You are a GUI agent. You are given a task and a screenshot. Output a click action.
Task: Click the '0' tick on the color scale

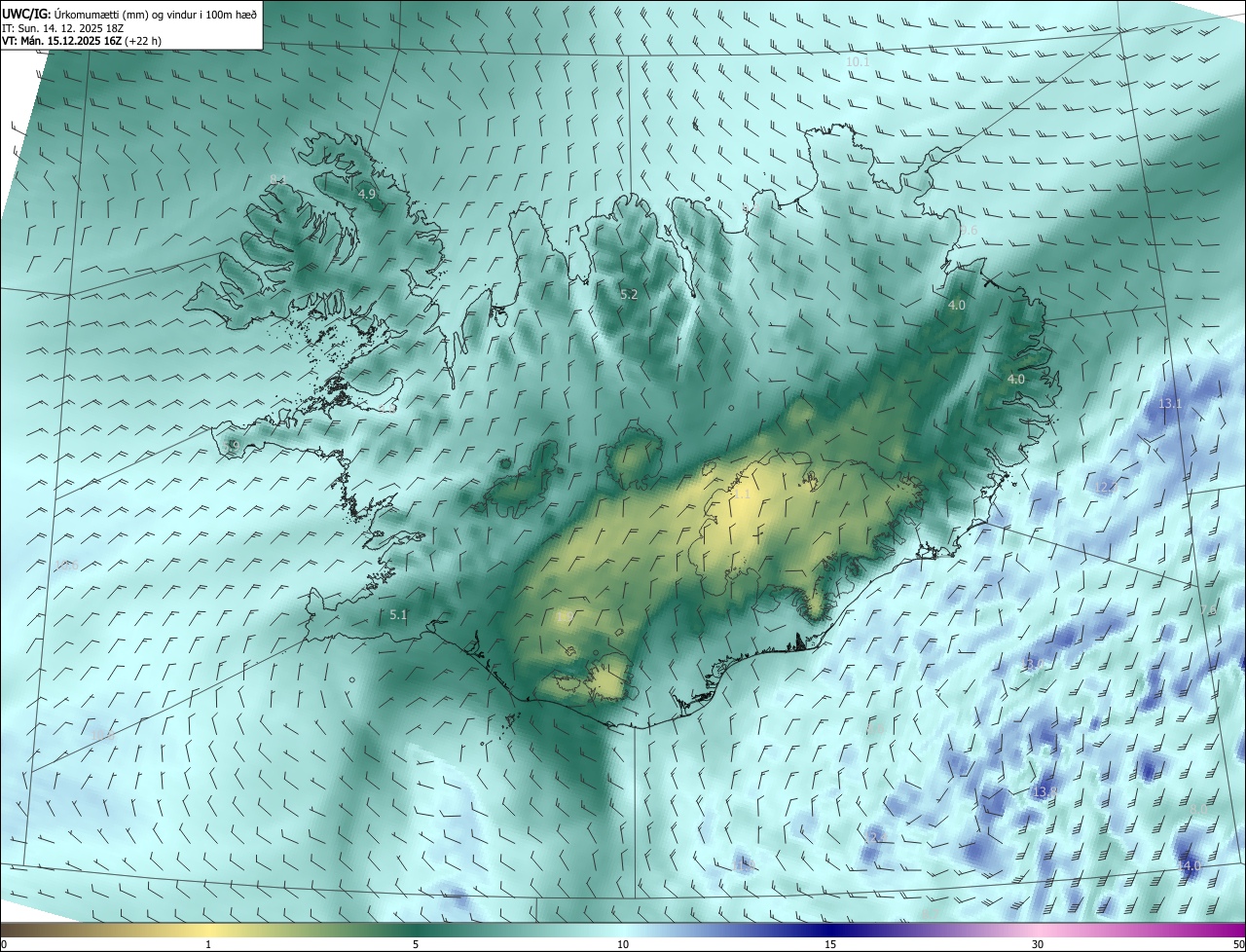[4, 944]
